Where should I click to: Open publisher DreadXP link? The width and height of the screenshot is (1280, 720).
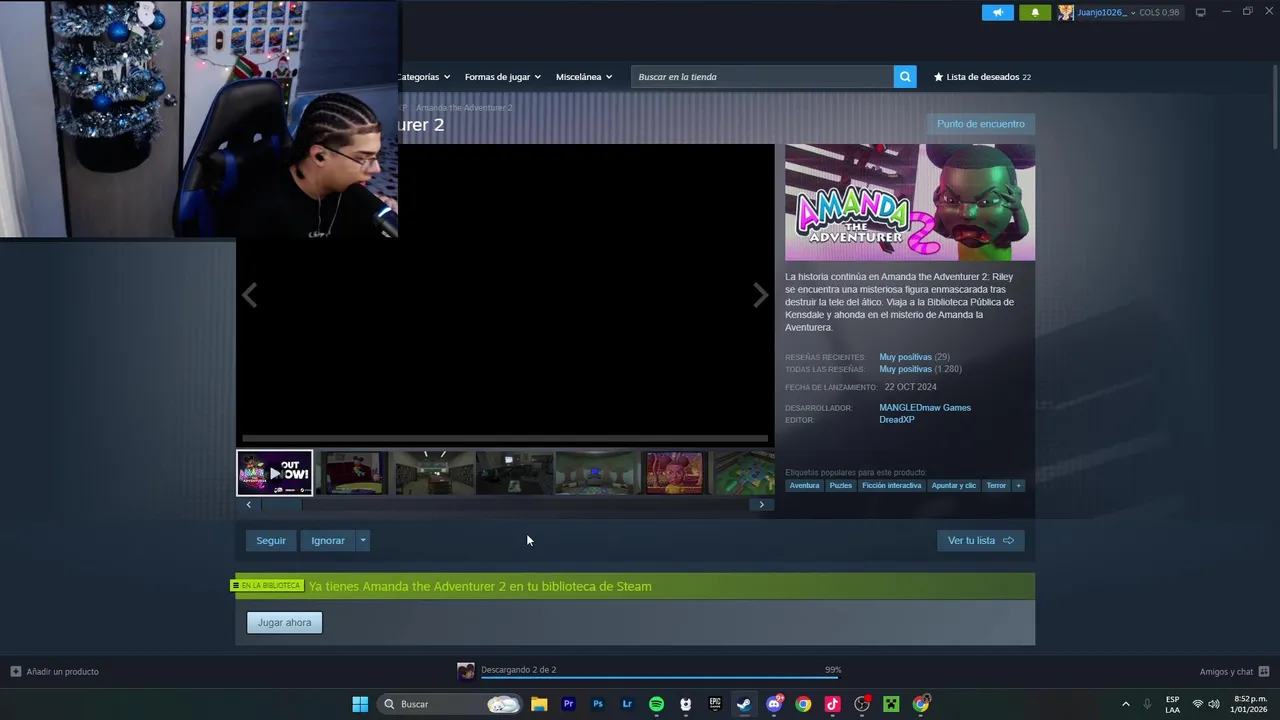(x=897, y=420)
